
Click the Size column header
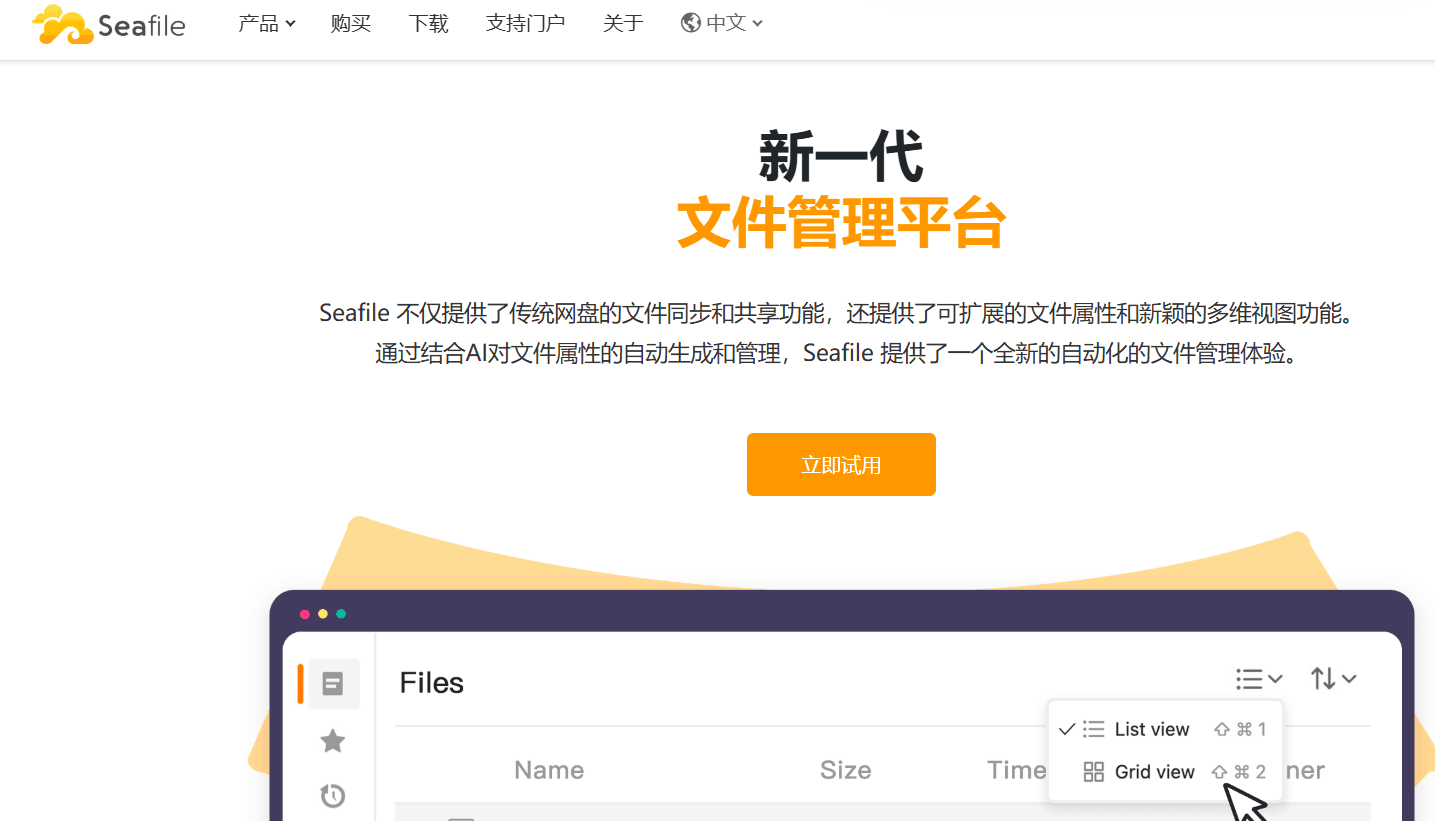pos(846,770)
